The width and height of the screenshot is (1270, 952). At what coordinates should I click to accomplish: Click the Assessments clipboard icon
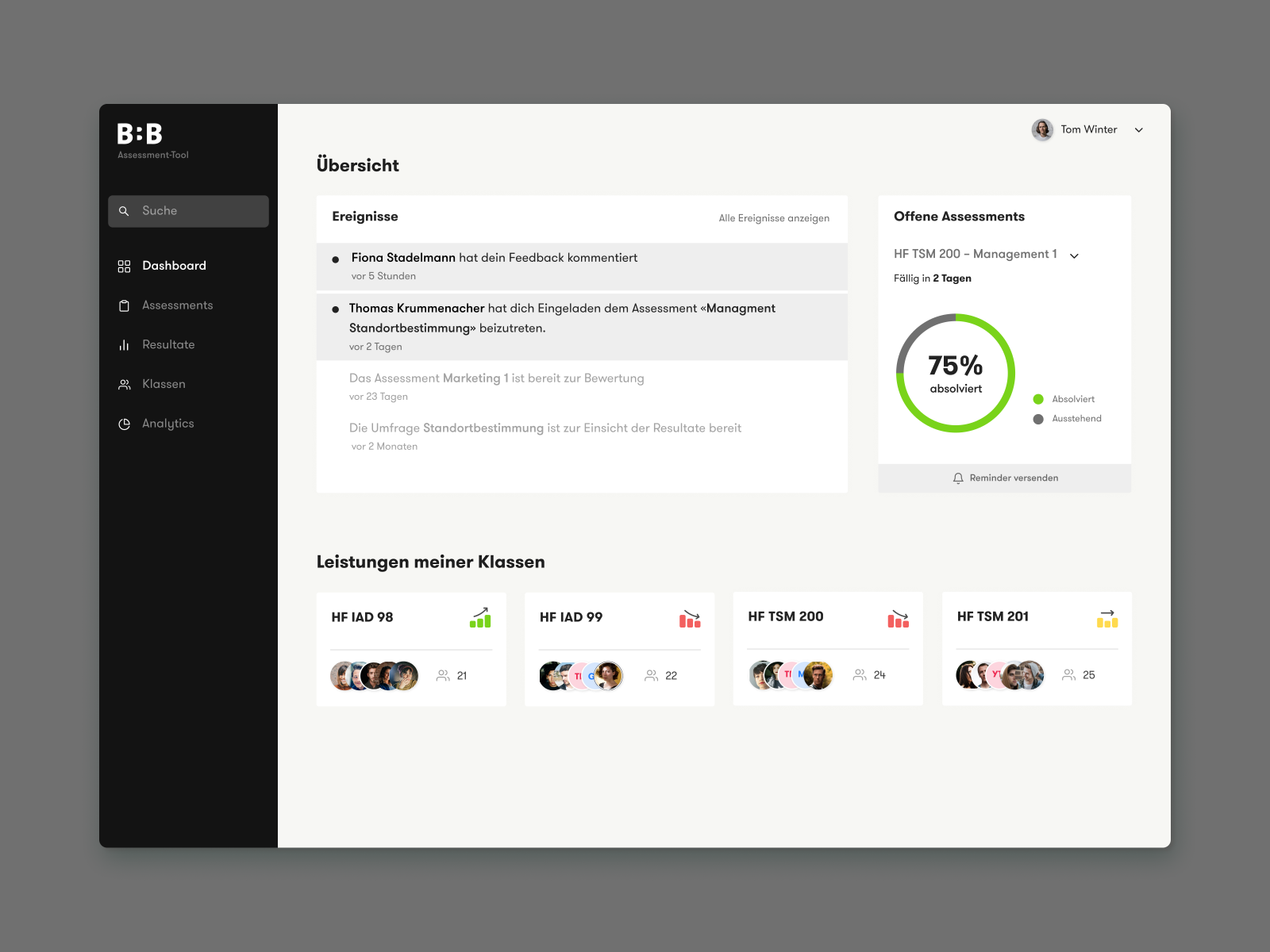(x=124, y=305)
